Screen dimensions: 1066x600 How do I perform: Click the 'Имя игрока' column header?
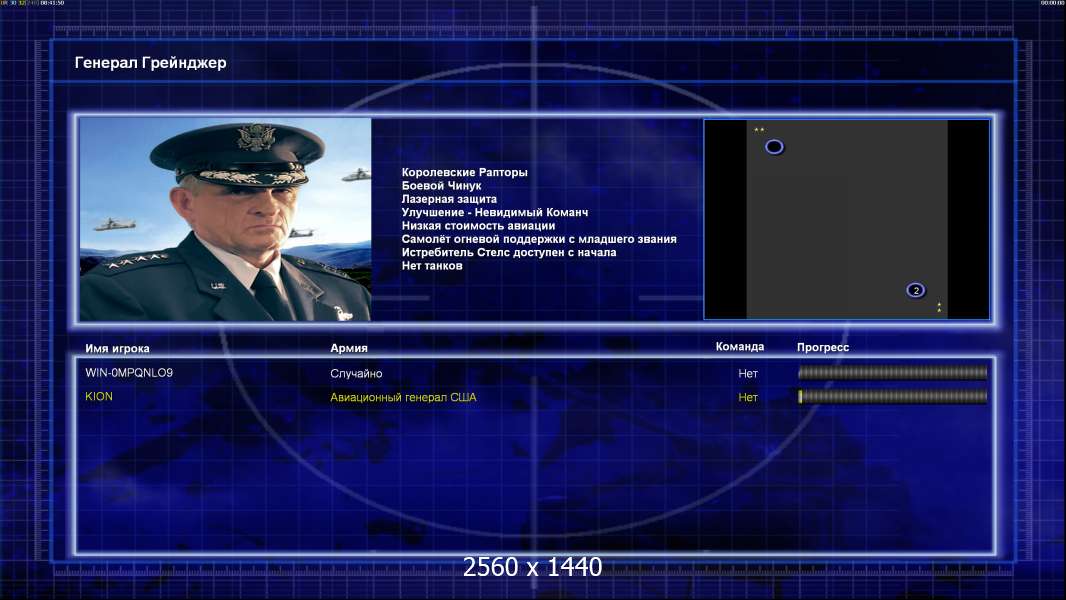click(x=117, y=349)
